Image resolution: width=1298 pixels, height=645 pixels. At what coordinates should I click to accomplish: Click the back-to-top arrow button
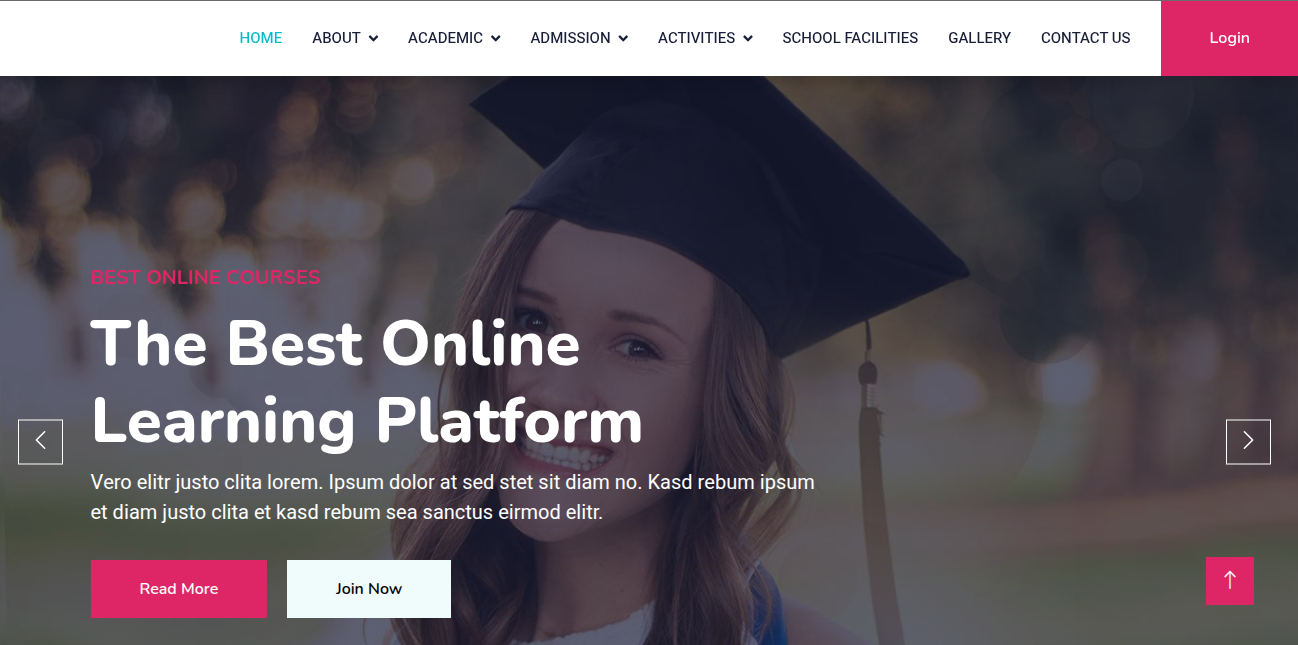coord(1230,581)
